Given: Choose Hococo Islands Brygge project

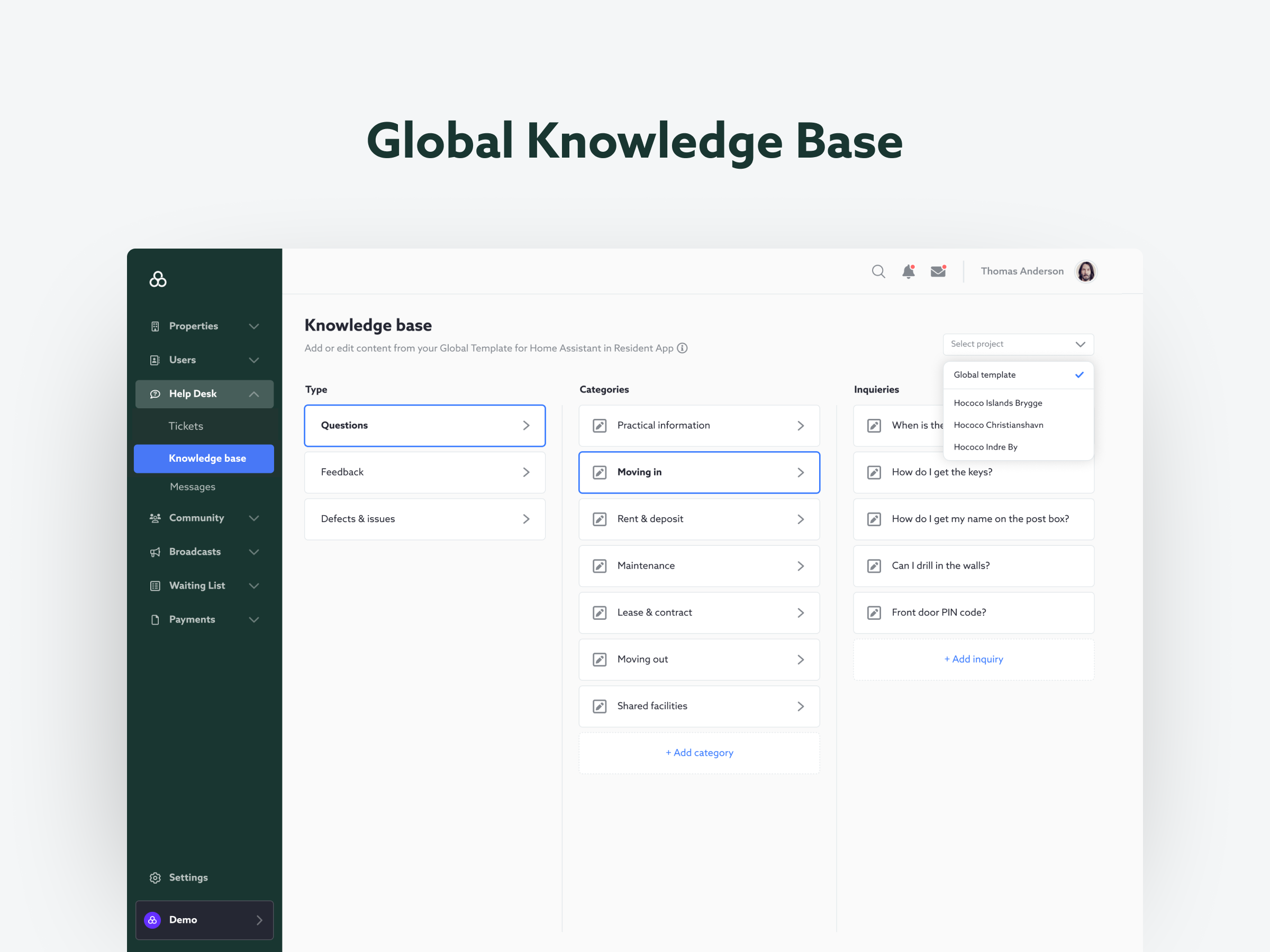Looking at the screenshot, I should (x=997, y=403).
